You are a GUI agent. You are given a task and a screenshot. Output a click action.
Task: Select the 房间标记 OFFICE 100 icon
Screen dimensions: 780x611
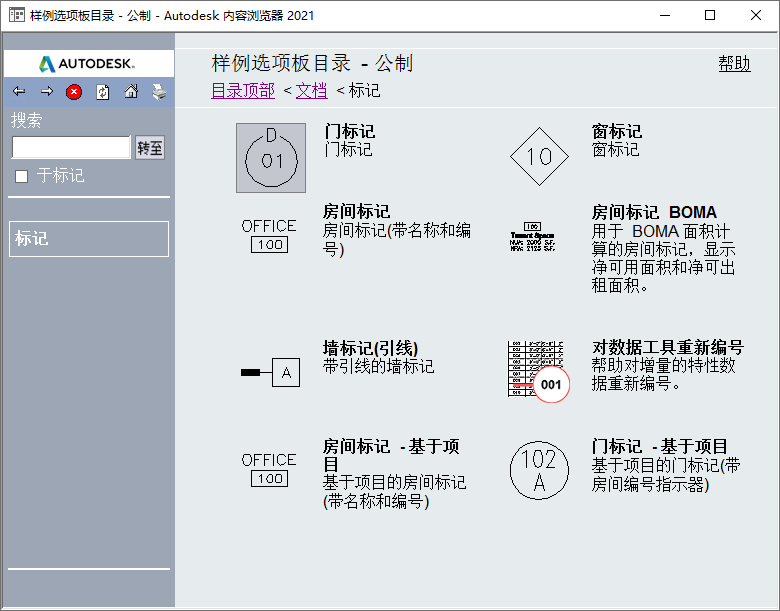pyautogui.click(x=269, y=235)
